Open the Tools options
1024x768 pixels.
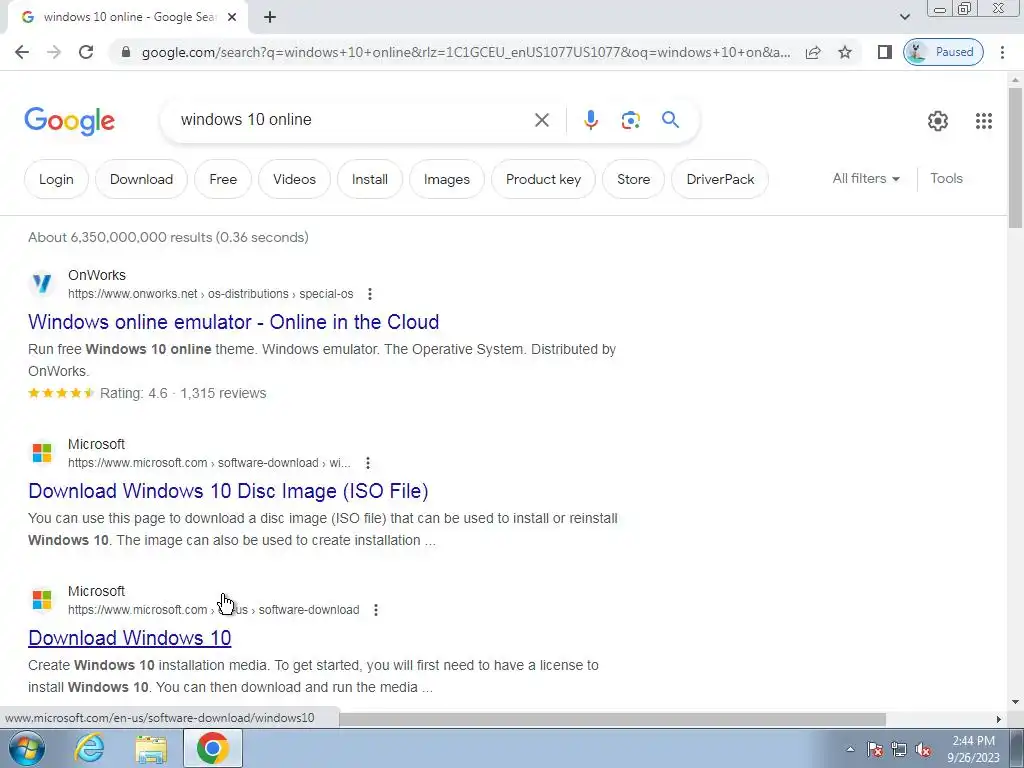(946, 178)
